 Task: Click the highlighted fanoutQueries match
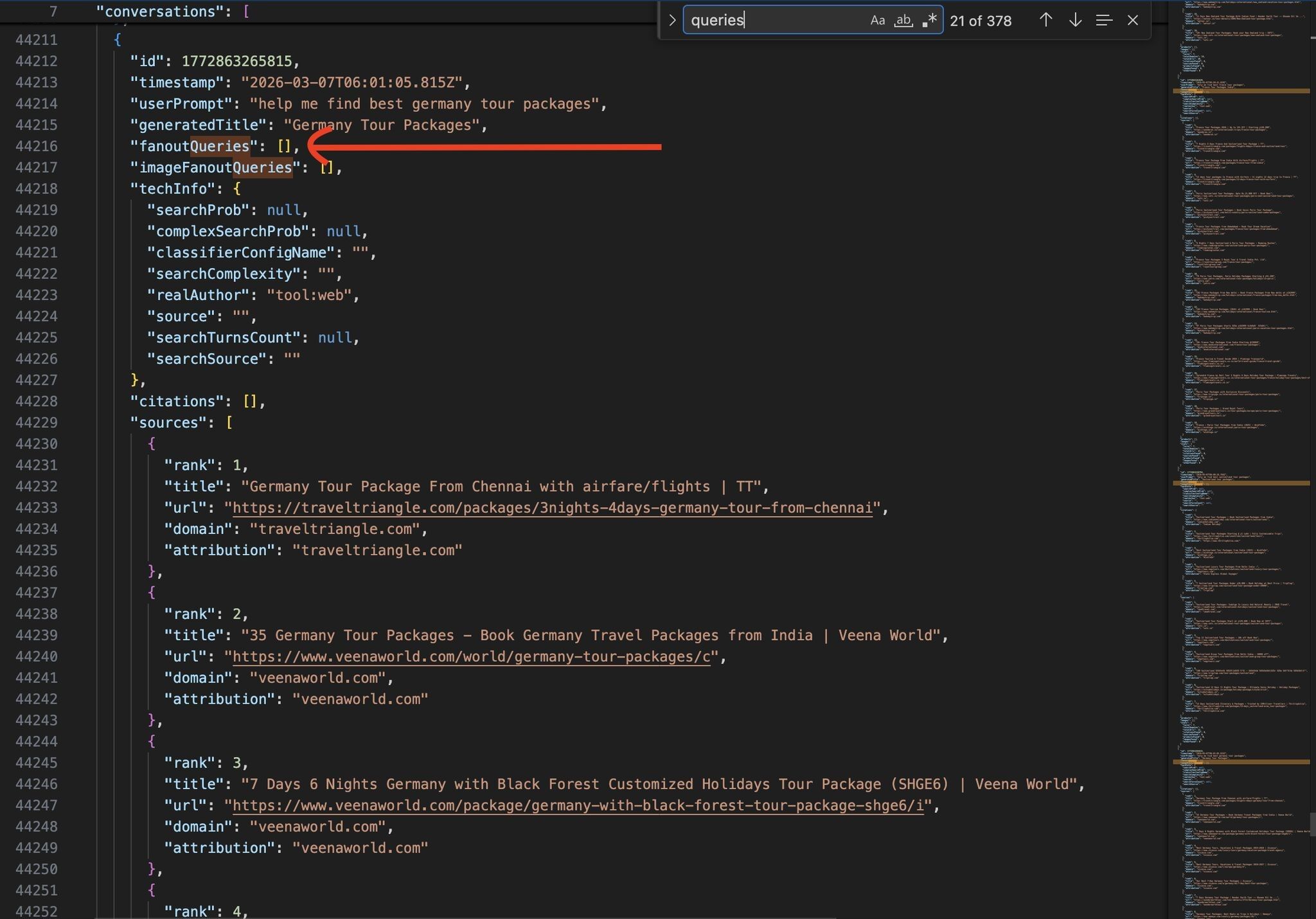220,147
